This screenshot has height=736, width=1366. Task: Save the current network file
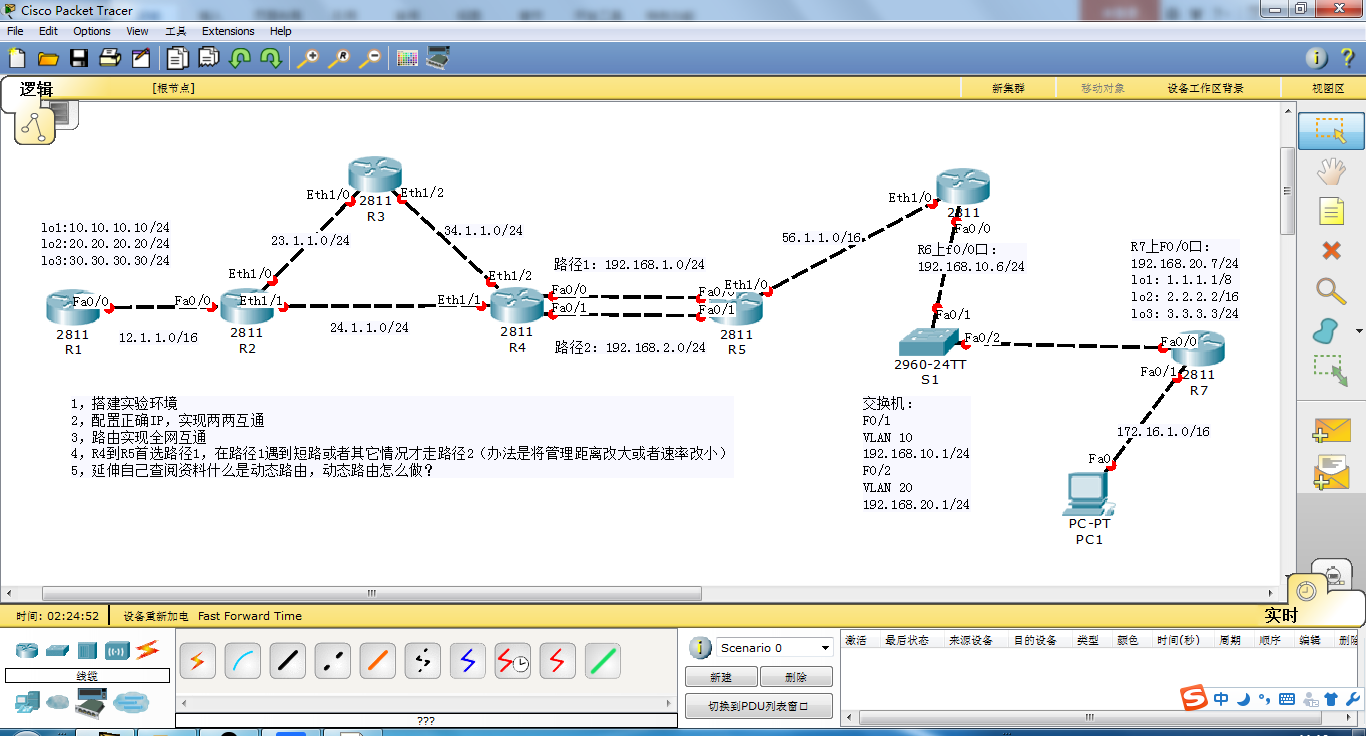(79, 58)
